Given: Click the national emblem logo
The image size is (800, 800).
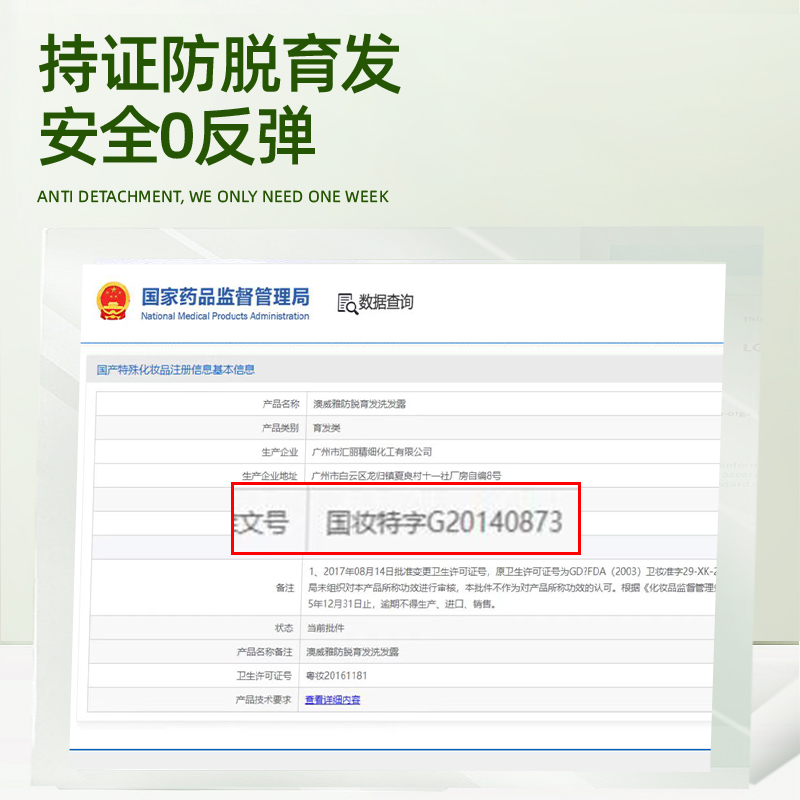Looking at the screenshot, I should pyautogui.click(x=113, y=301).
